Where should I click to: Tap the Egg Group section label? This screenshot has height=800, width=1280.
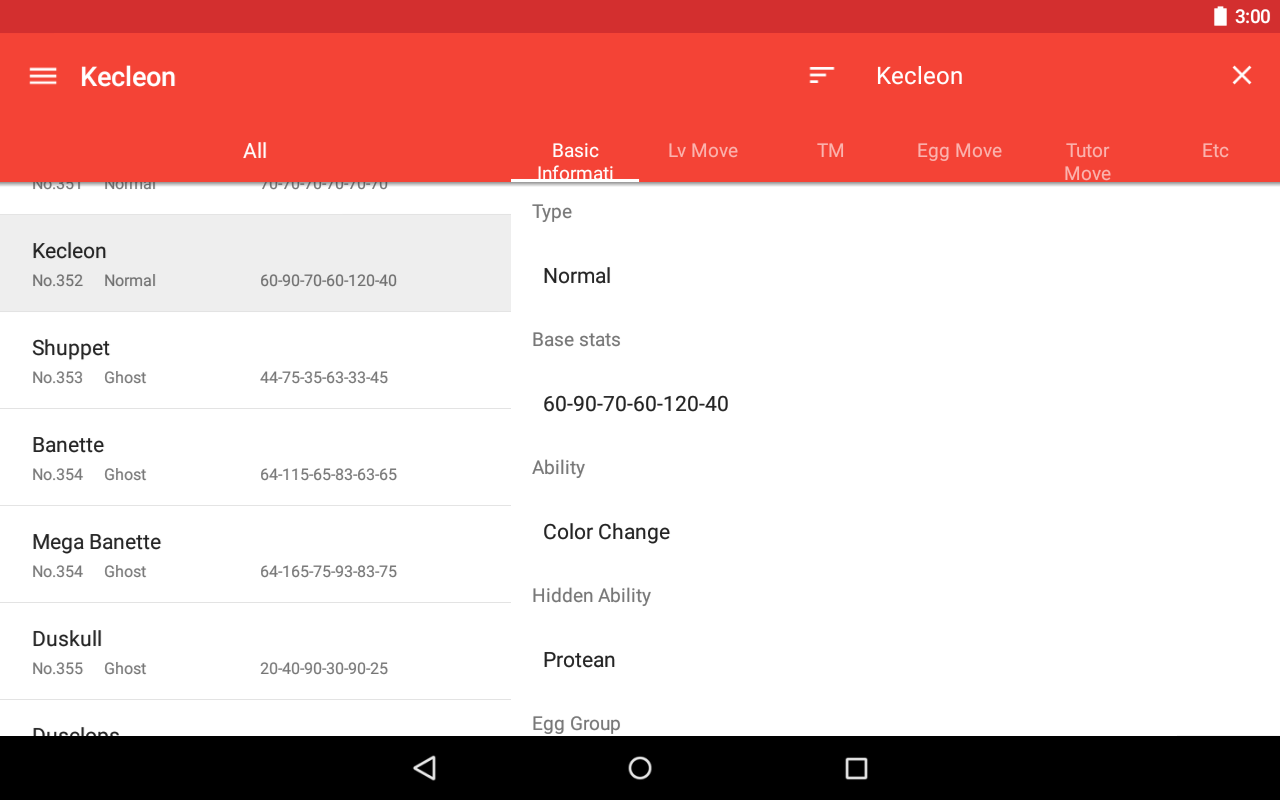coord(576,724)
